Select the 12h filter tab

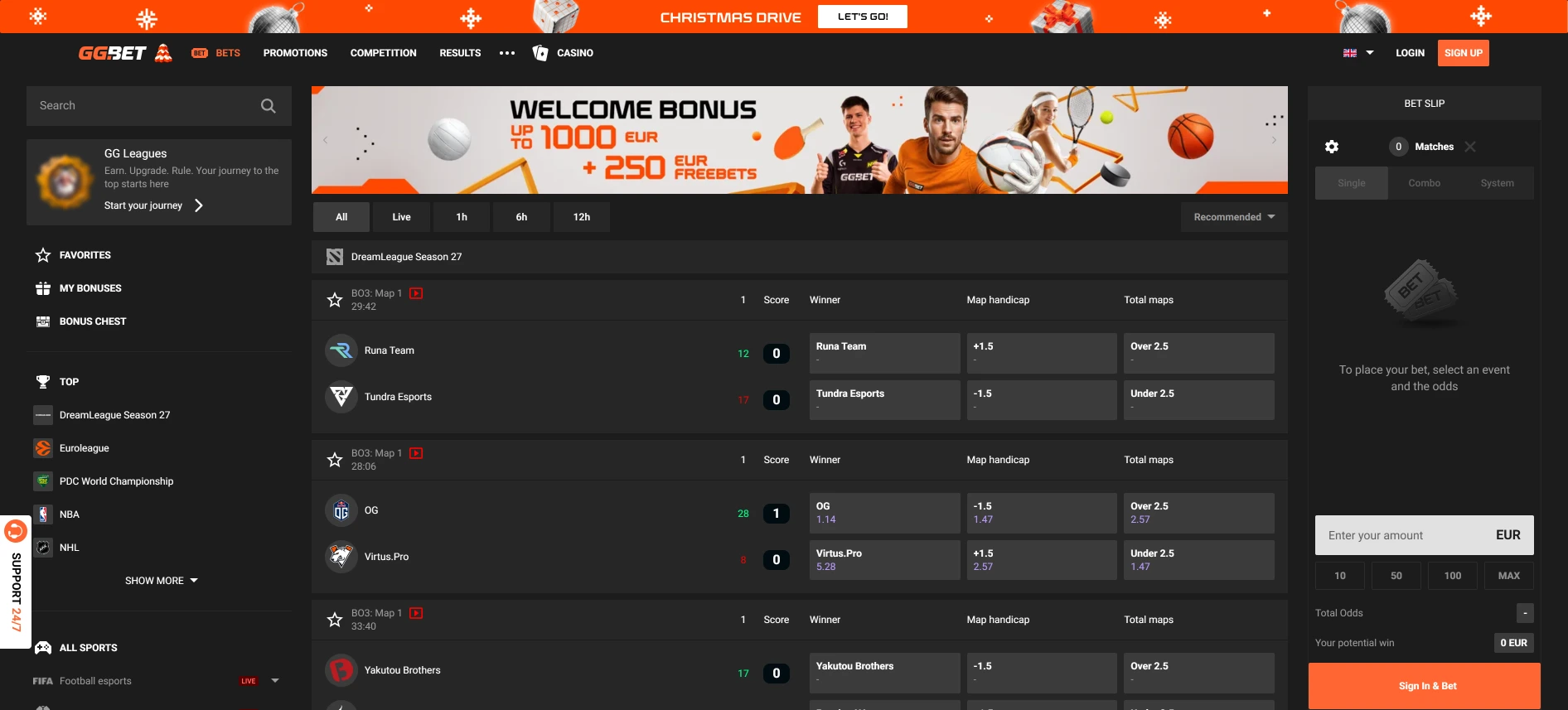pyautogui.click(x=582, y=217)
